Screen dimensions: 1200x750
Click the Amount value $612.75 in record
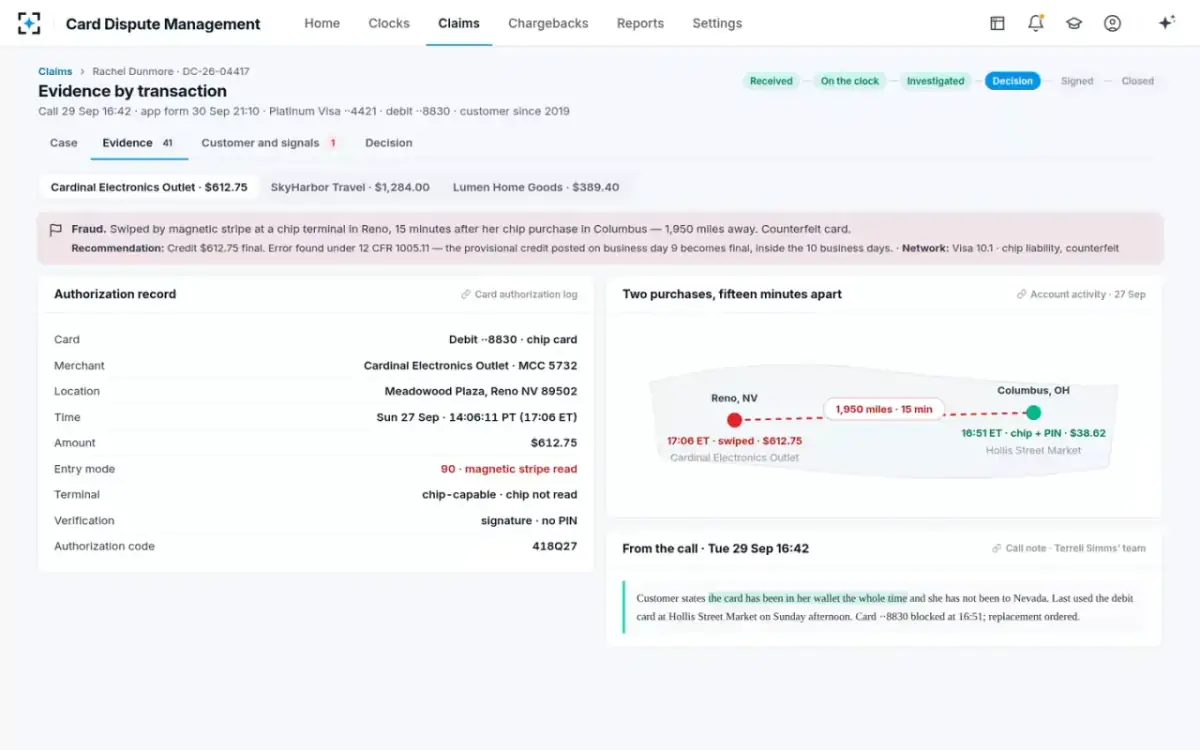pyautogui.click(x=554, y=443)
